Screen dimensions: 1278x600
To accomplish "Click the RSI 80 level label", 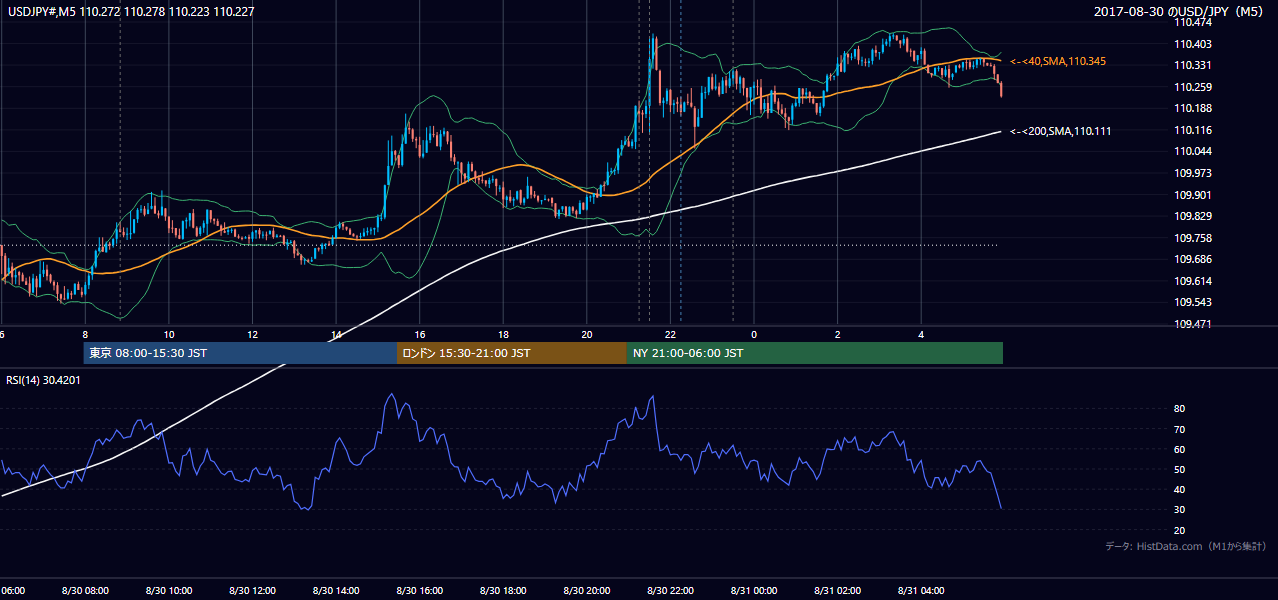I will click(x=1179, y=409).
